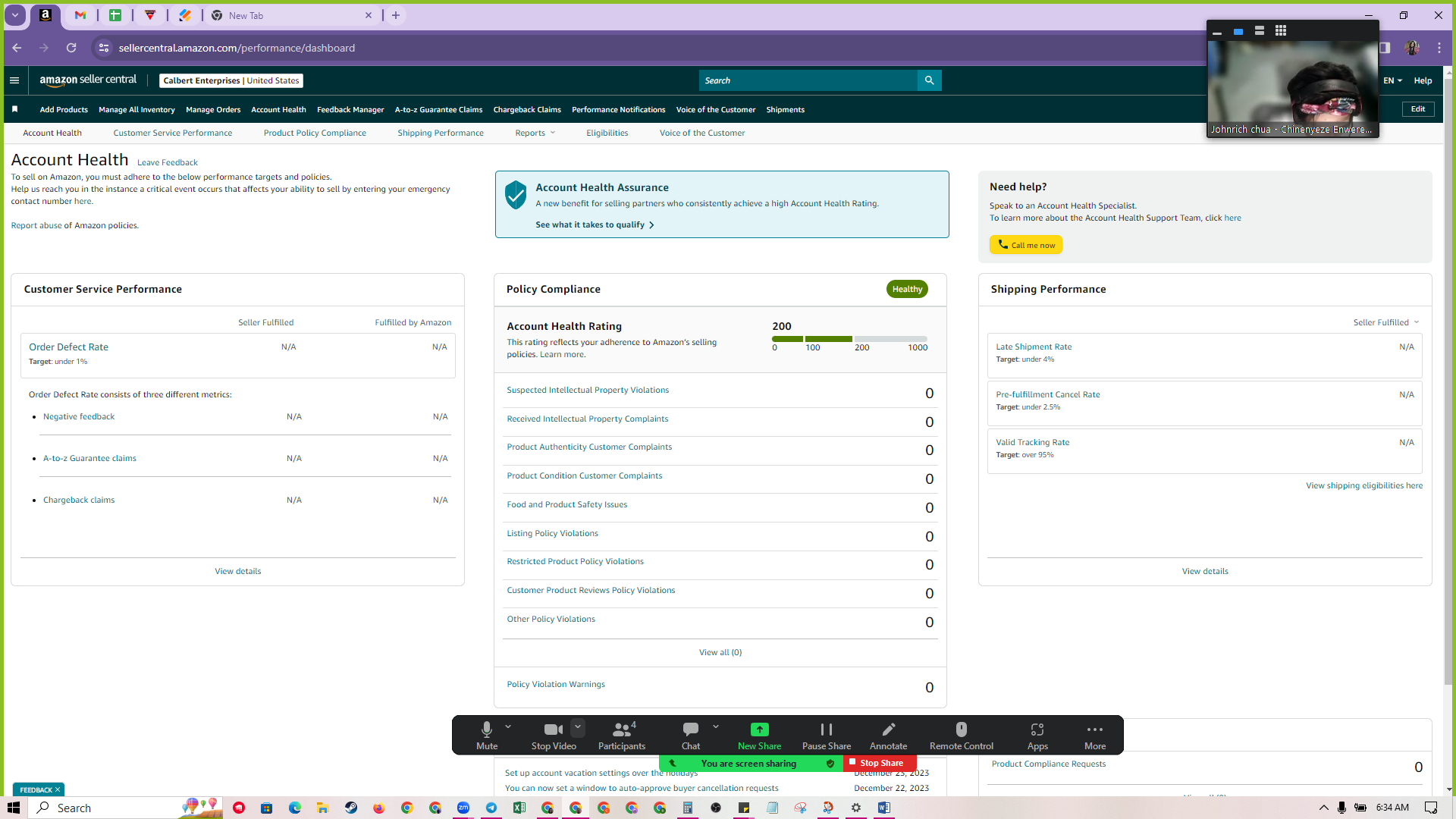Open the Zoom Annotate tool
1456x819 pixels.
pyautogui.click(x=888, y=736)
